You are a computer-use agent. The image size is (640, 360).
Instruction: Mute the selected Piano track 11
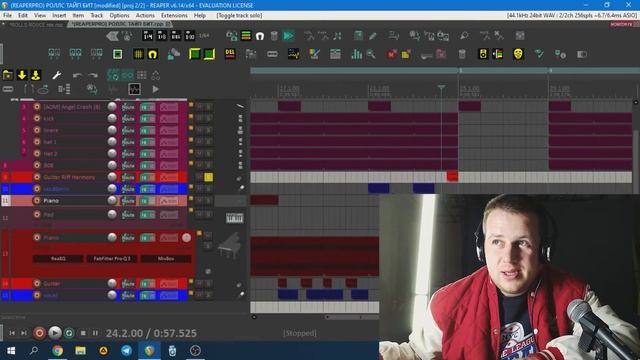pyautogui.click(x=200, y=201)
